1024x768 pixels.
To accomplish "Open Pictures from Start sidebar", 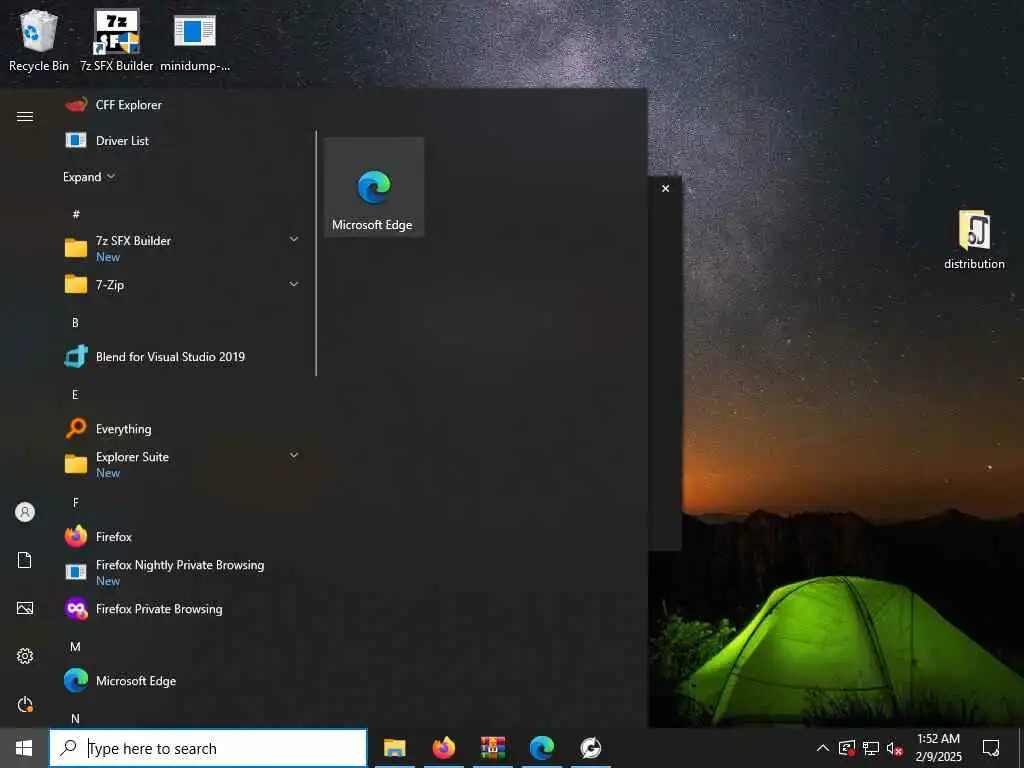I will (x=25, y=609).
